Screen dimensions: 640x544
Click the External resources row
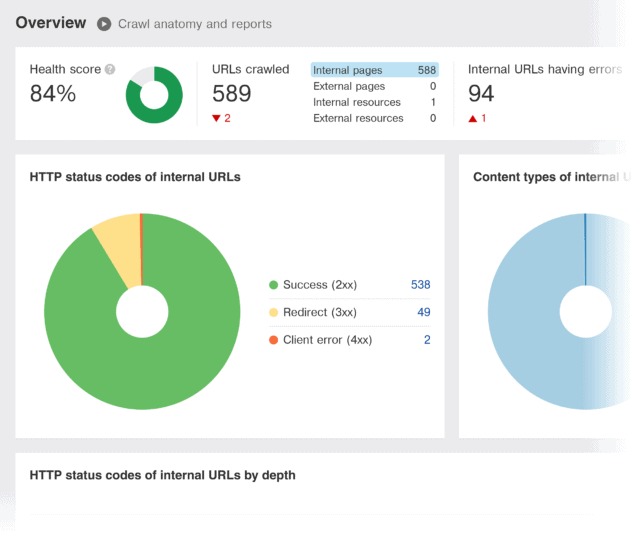(375, 118)
